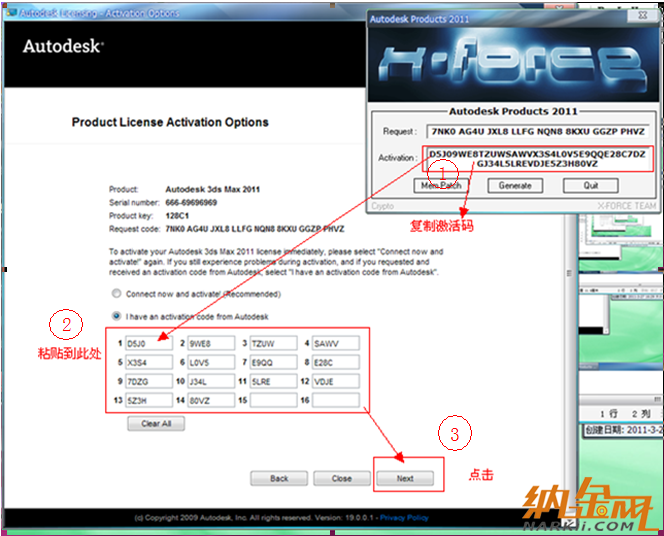The image size is (664, 536).
Task: Click the Mem Patch button in X-Force
Action: (x=441, y=185)
